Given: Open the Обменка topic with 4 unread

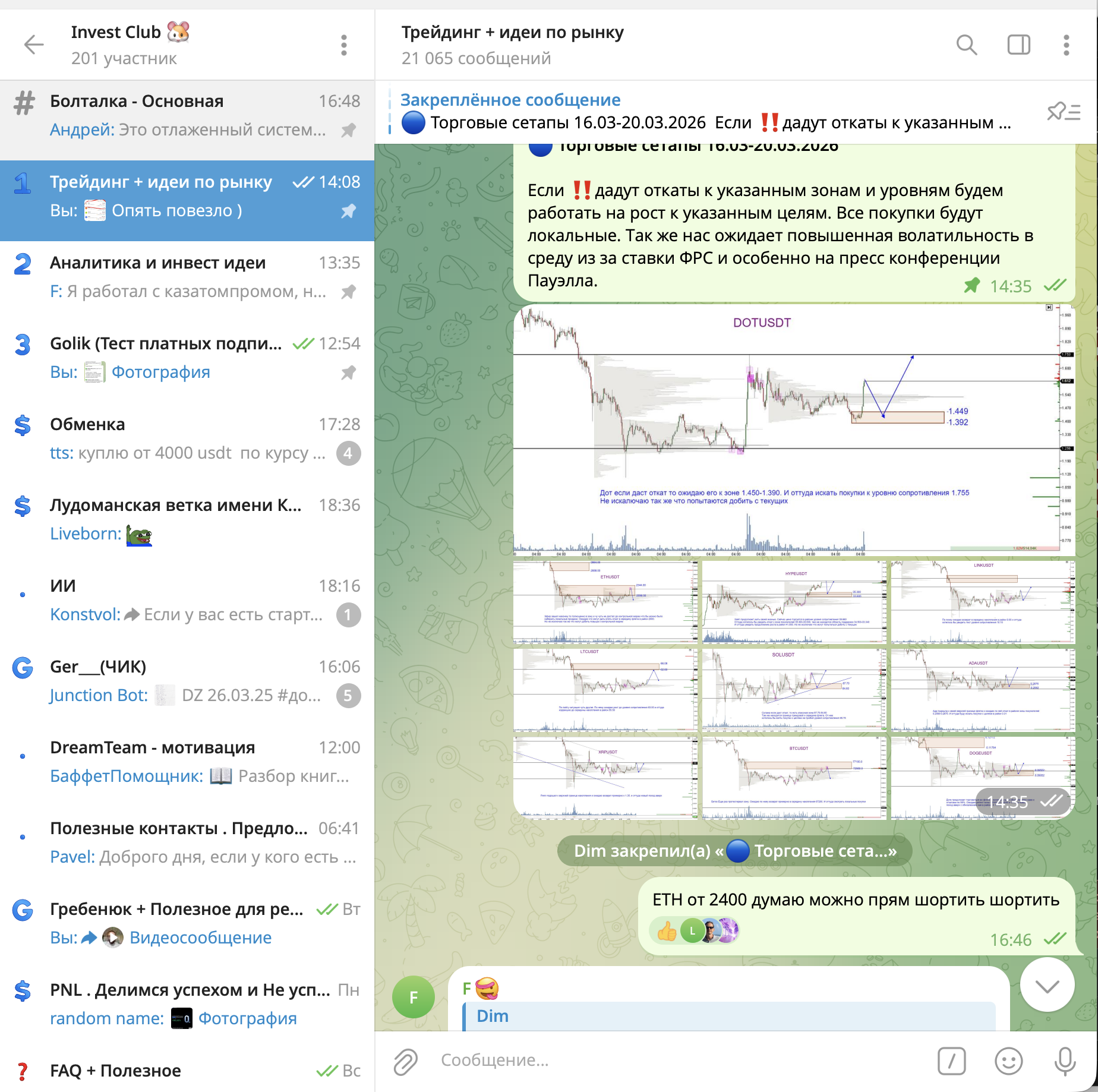Looking at the screenshot, I should [187, 438].
